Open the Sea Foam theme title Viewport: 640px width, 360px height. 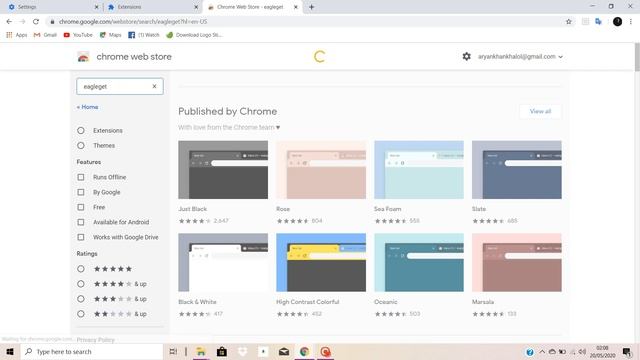click(387, 209)
